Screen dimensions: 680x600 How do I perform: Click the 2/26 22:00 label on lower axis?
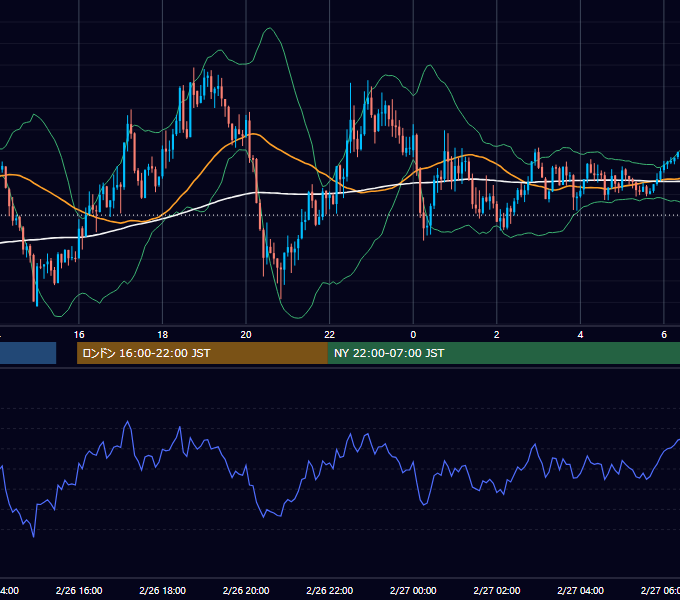coord(330,590)
